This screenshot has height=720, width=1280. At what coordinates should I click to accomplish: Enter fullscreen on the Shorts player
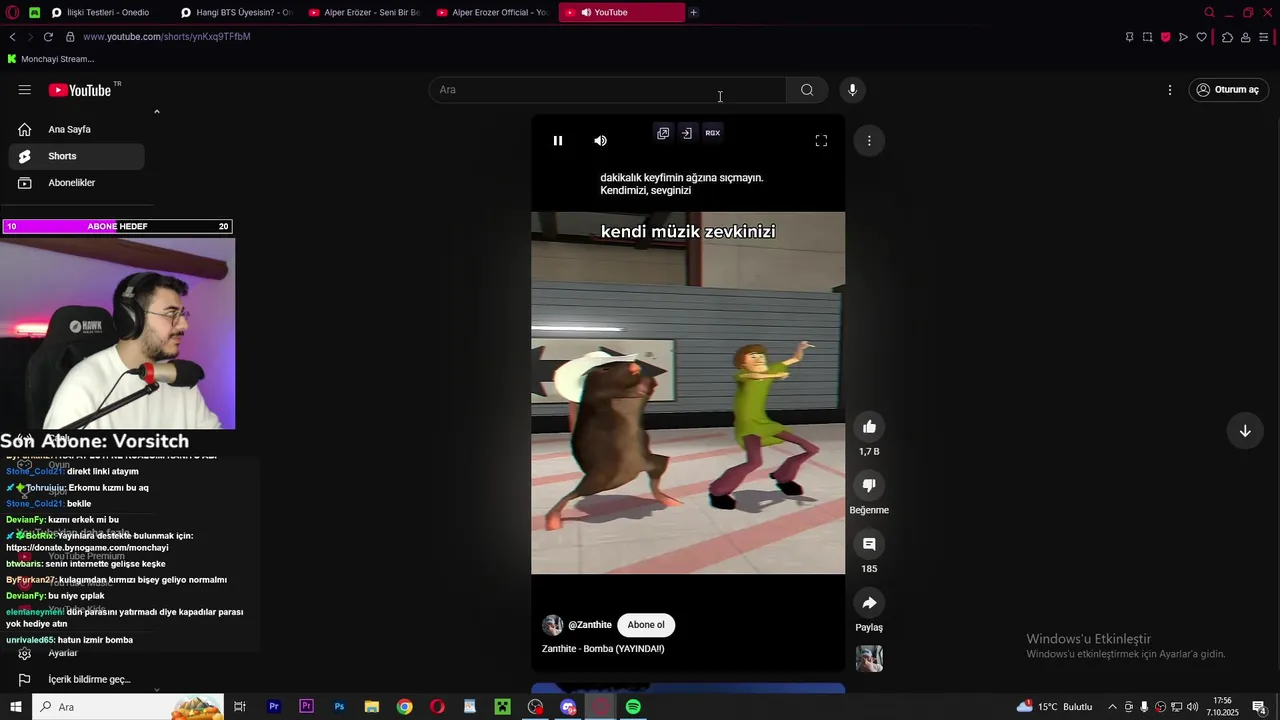click(821, 141)
